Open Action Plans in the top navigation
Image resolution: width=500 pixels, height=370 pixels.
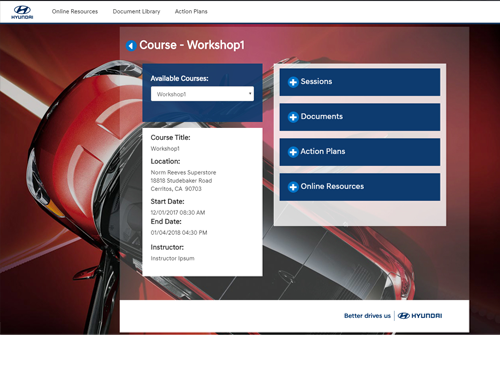(x=191, y=12)
